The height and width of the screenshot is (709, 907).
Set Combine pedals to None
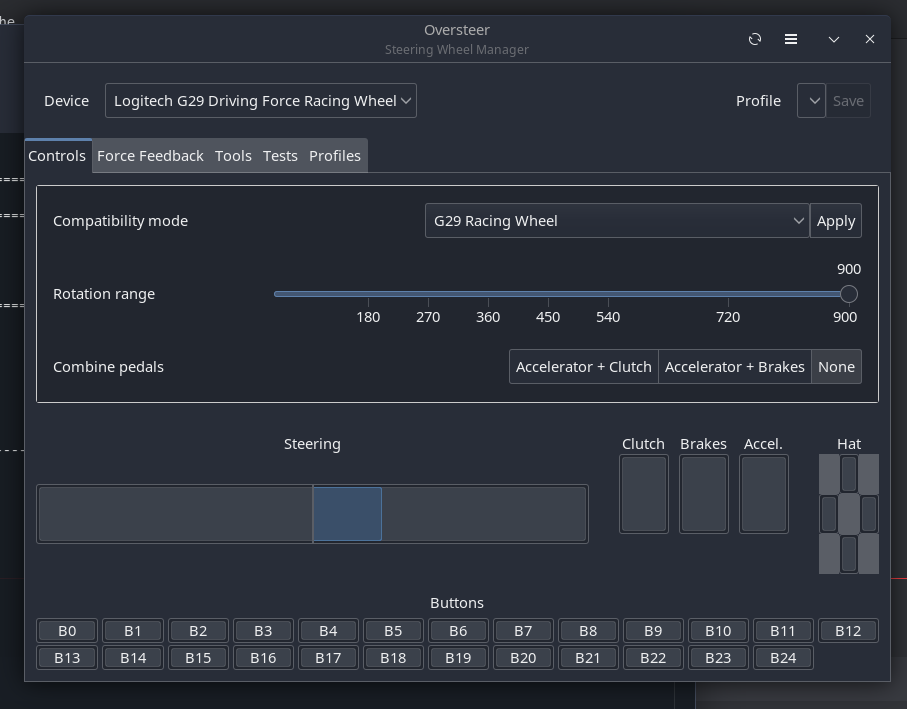coord(836,367)
